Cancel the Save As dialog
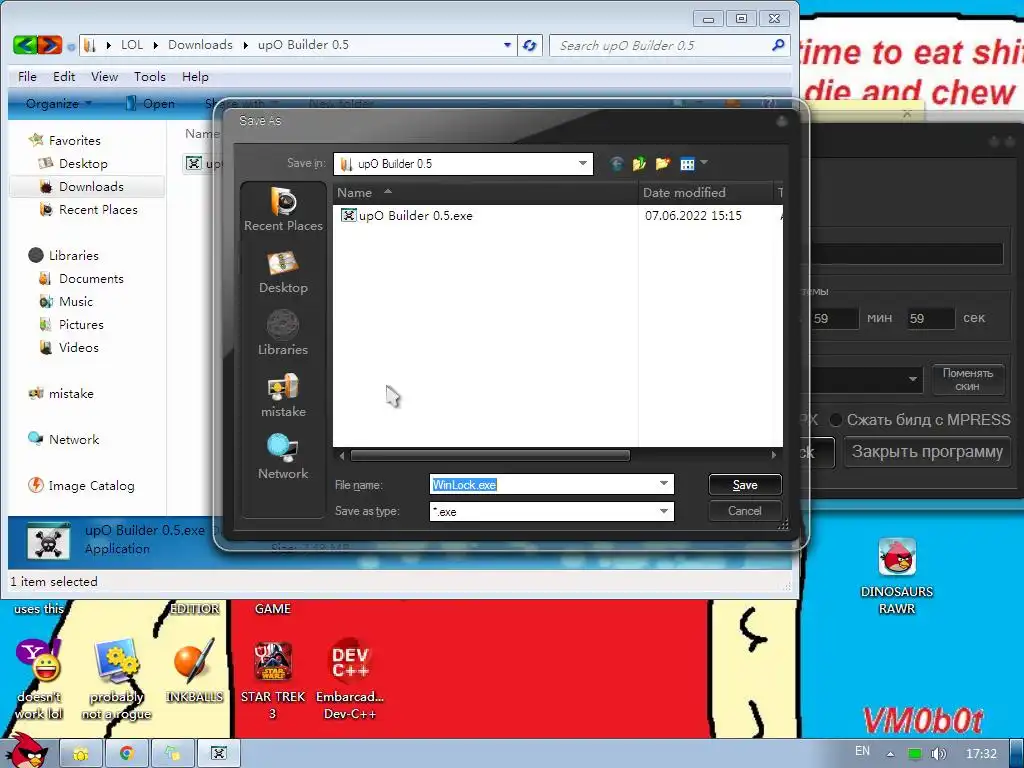 point(744,511)
